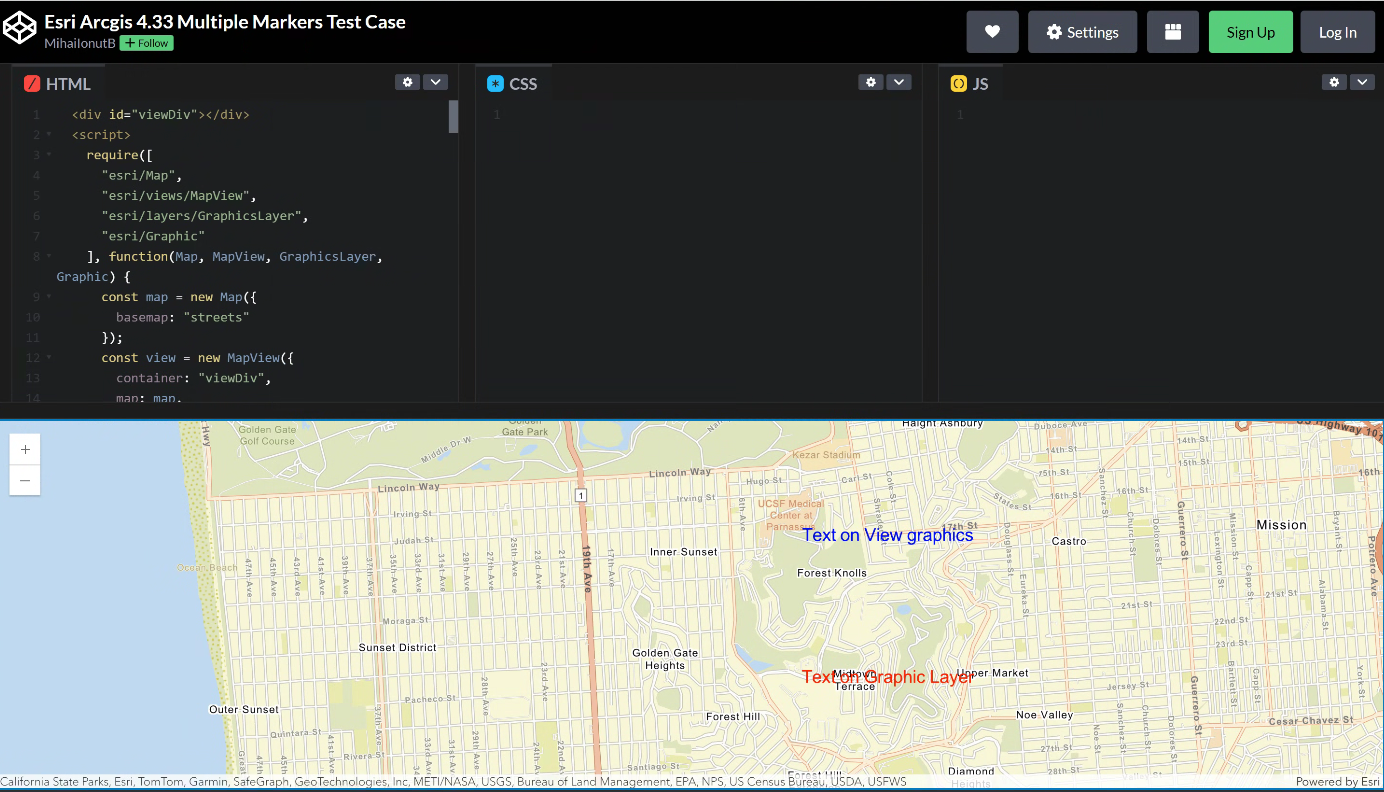The width and height of the screenshot is (1384, 792).
Task: Click the 'Kezar Stadium' map label
Action: coord(827,455)
